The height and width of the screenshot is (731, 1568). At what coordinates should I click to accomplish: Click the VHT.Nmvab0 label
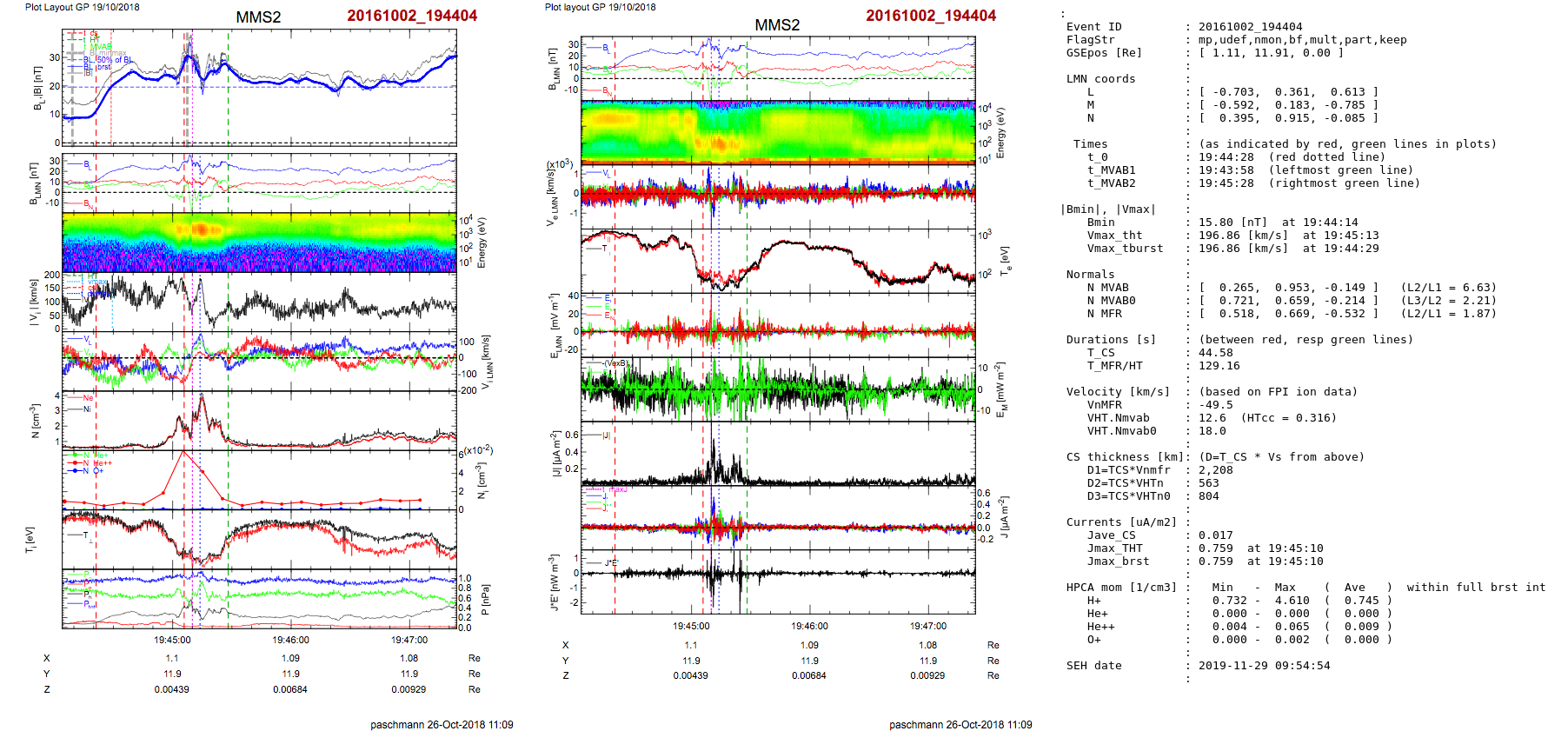click(1121, 431)
